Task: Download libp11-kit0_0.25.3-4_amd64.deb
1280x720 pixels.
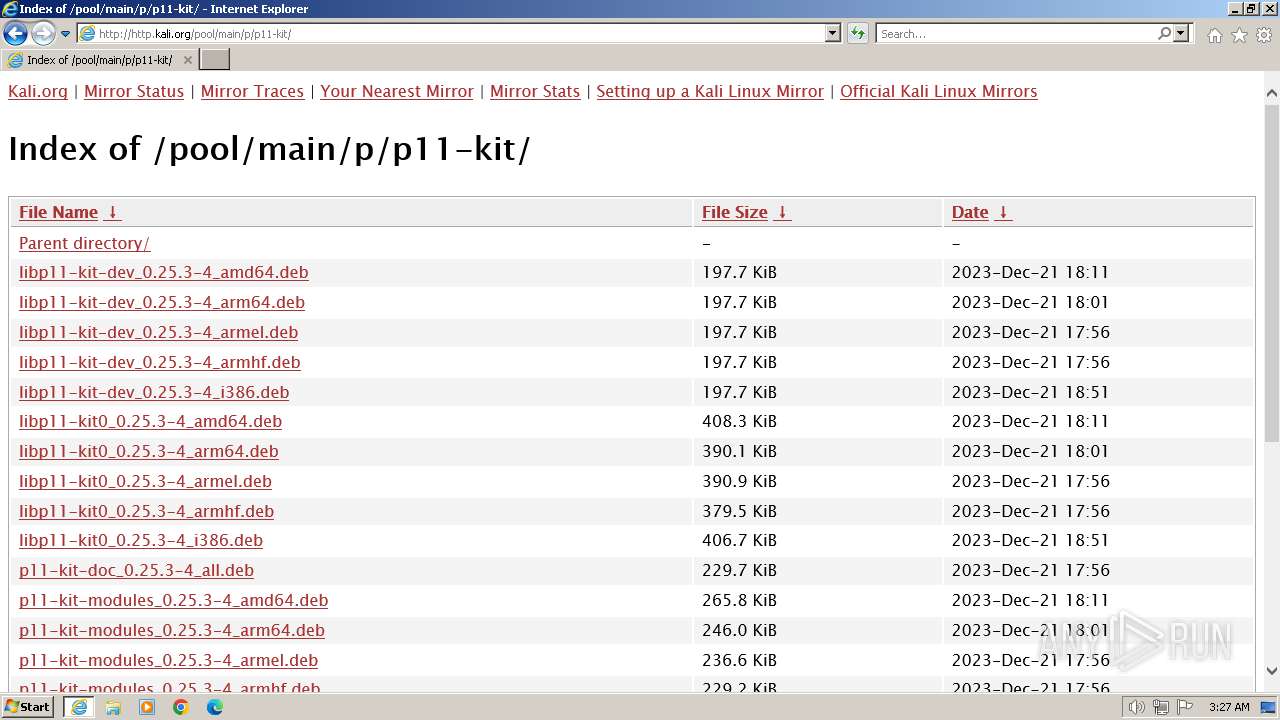Action: coord(150,421)
